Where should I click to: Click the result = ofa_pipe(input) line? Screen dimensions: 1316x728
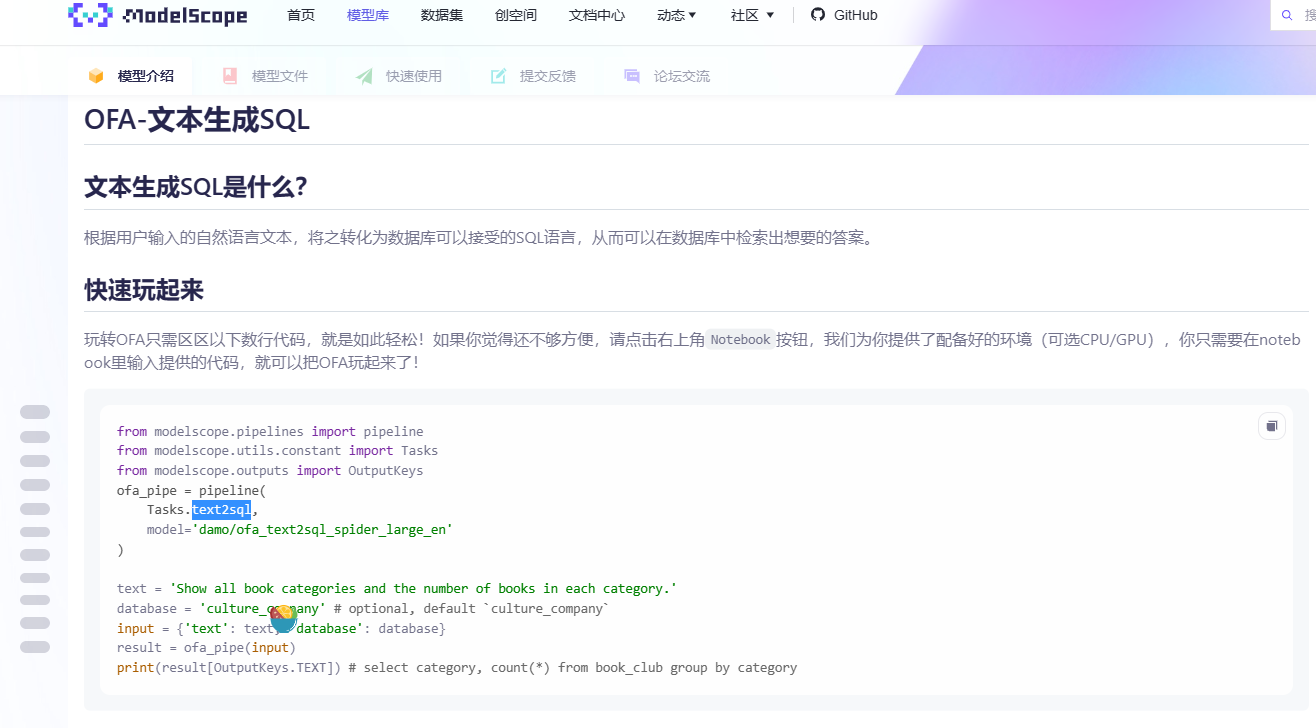tap(207, 647)
